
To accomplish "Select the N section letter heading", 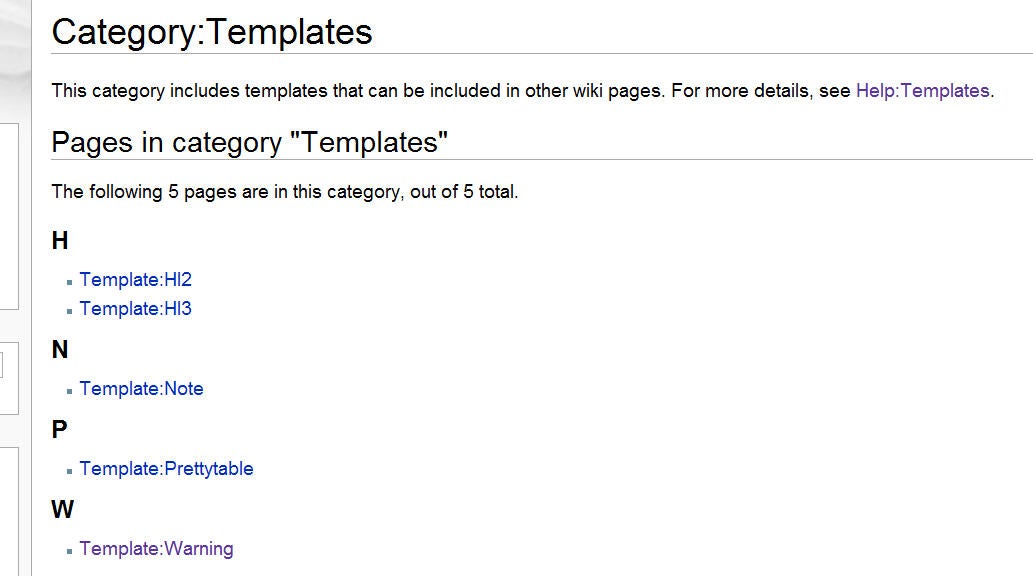I will coord(60,349).
